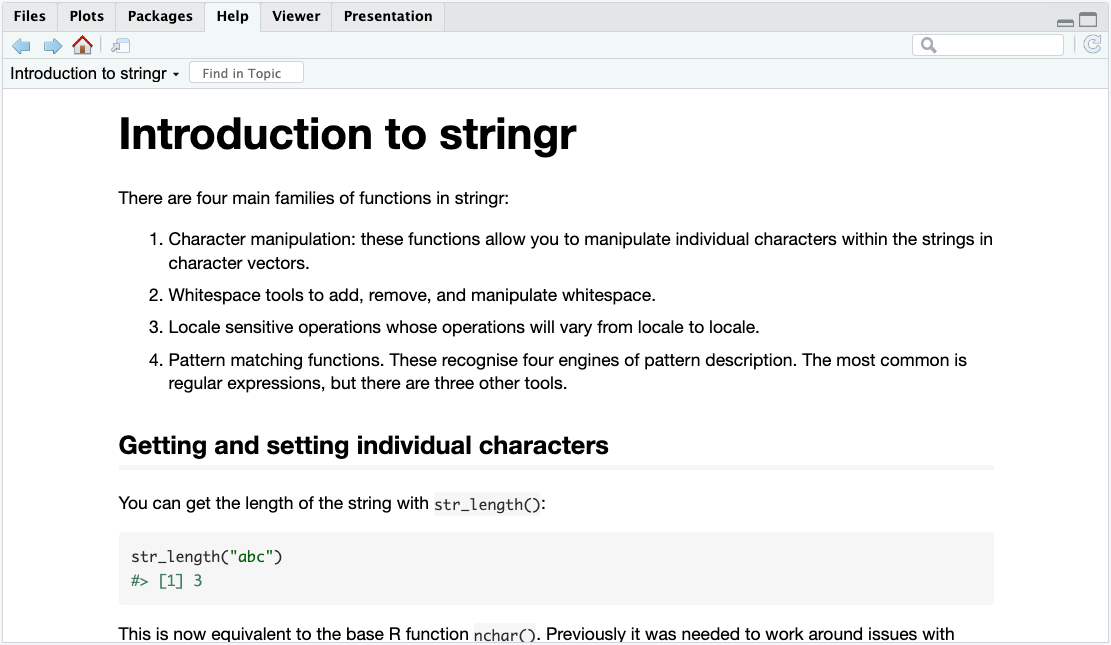Click the magnifier icon in search box

pos(928,45)
